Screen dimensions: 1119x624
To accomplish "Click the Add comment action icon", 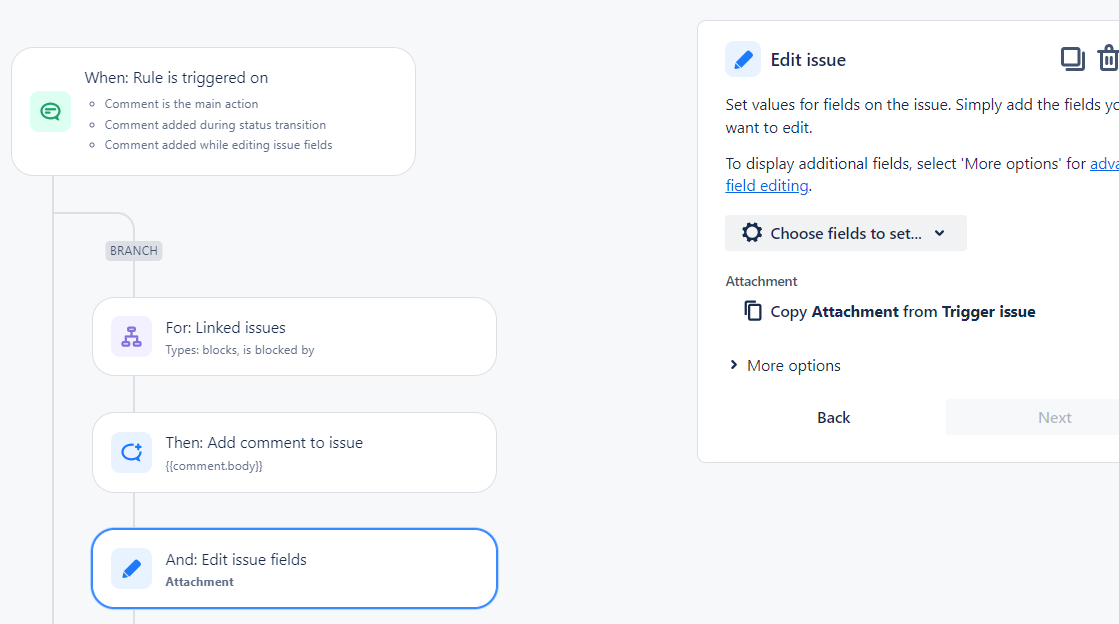I will click(x=131, y=452).
